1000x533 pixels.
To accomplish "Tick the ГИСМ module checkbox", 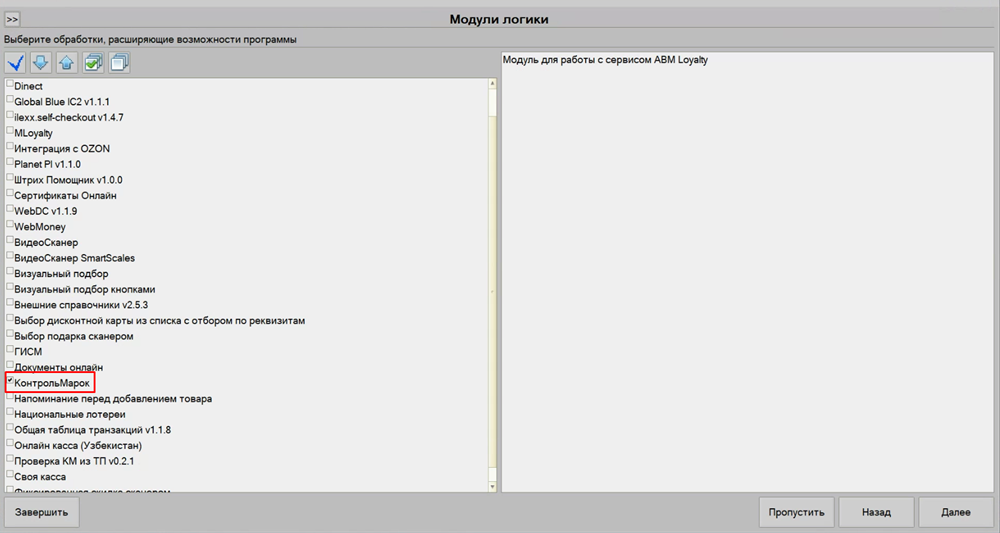I will [10, 350].
